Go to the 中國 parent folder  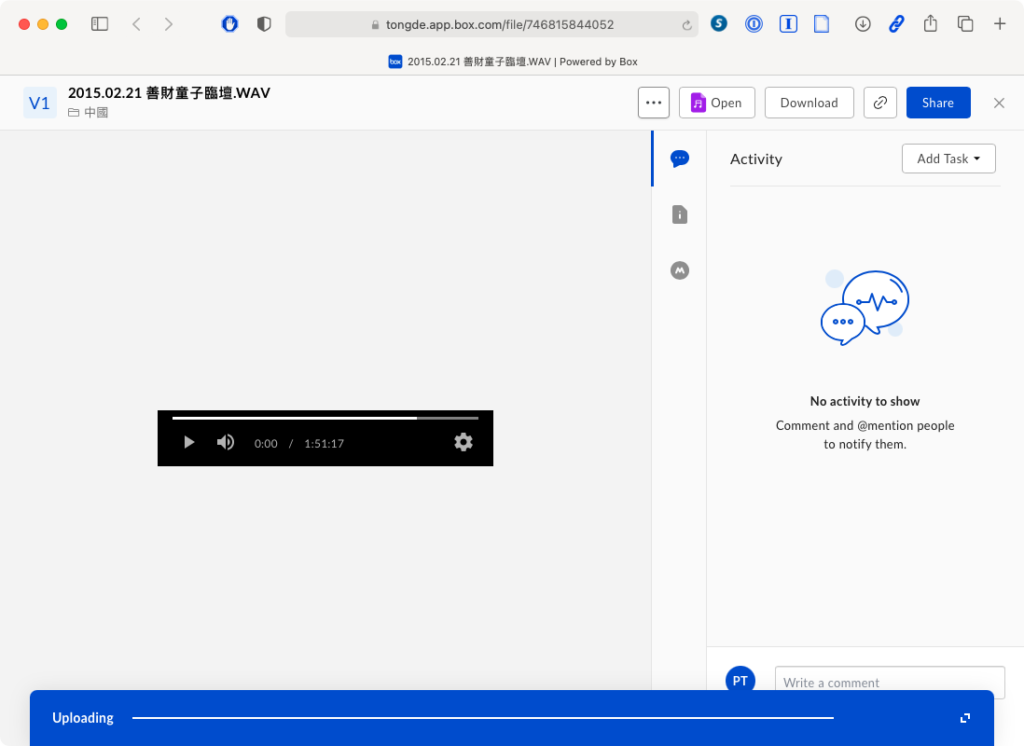coord(96,113)
